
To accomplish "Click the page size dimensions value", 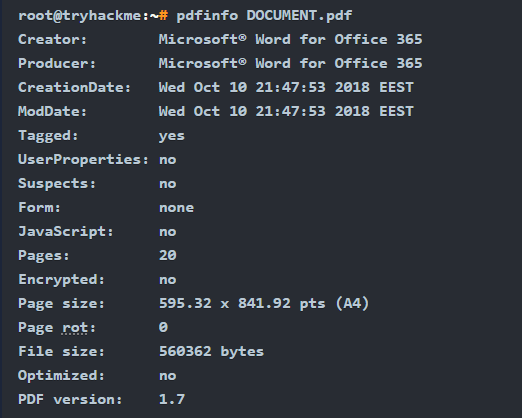I will coord(264,303).
